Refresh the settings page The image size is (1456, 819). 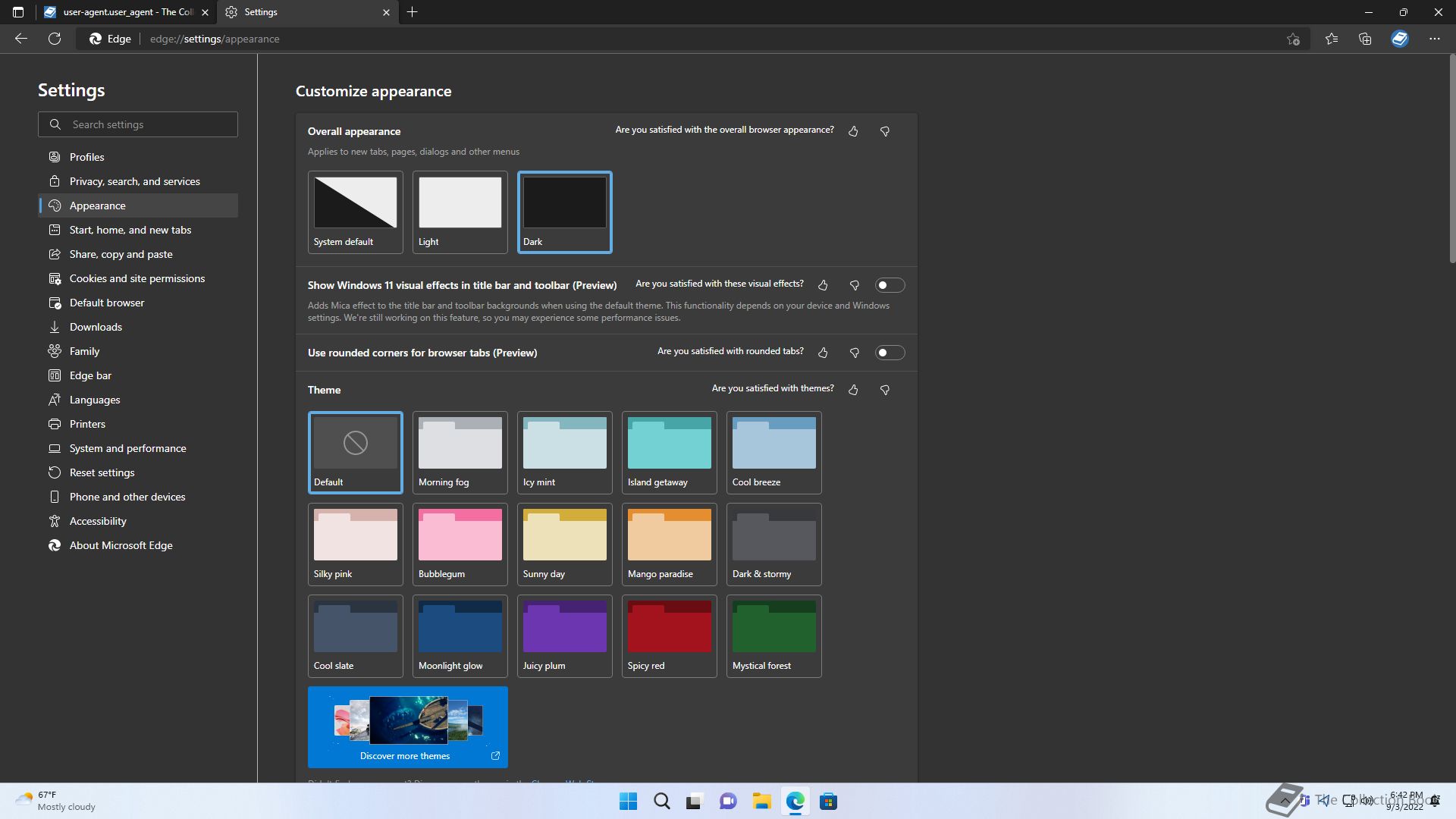pos(55,39)
